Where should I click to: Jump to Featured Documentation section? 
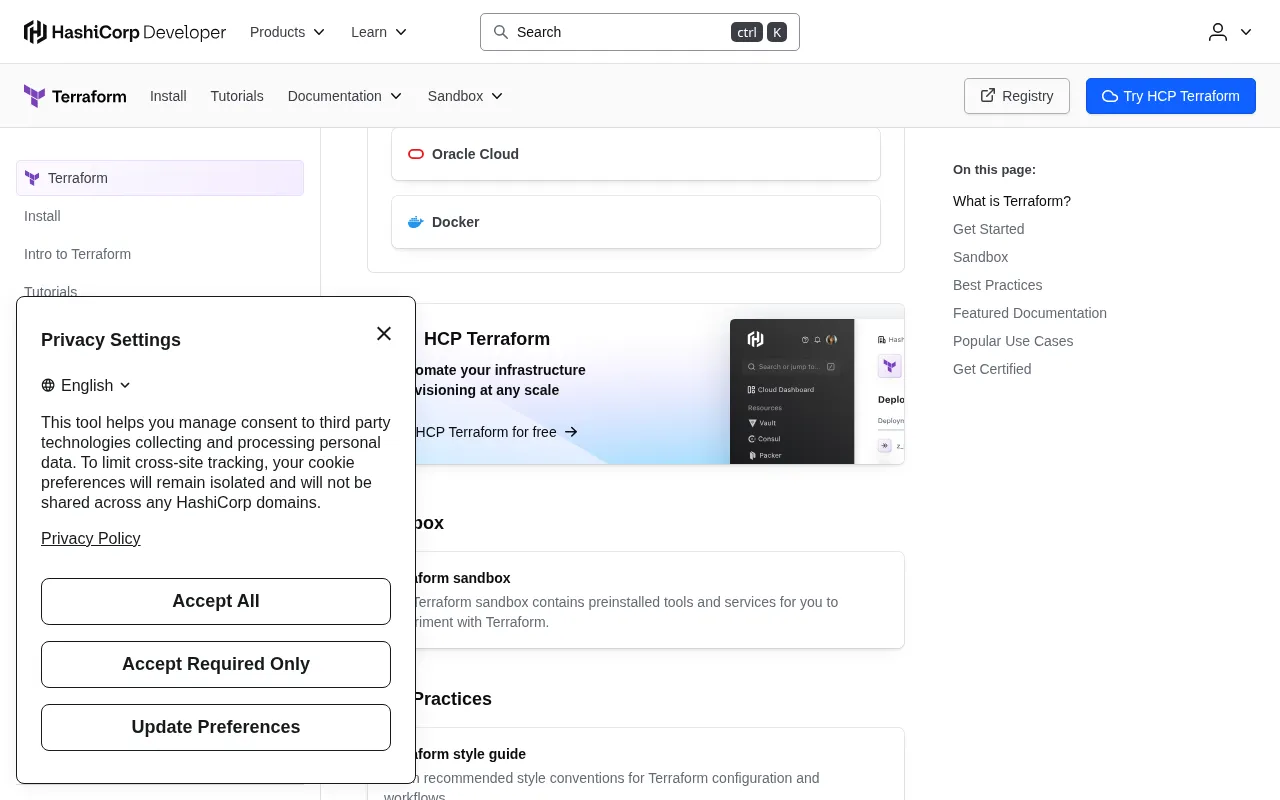[x=1030, y=313]
